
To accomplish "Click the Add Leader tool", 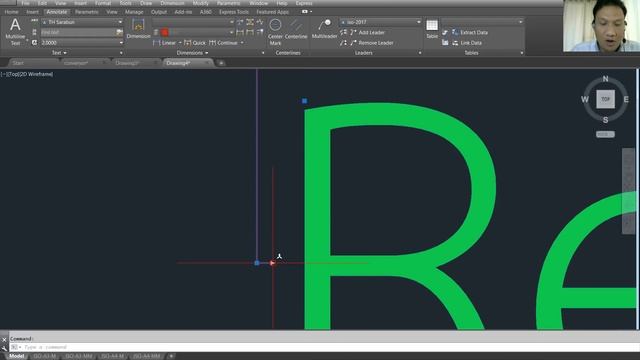I will [367, 32].
